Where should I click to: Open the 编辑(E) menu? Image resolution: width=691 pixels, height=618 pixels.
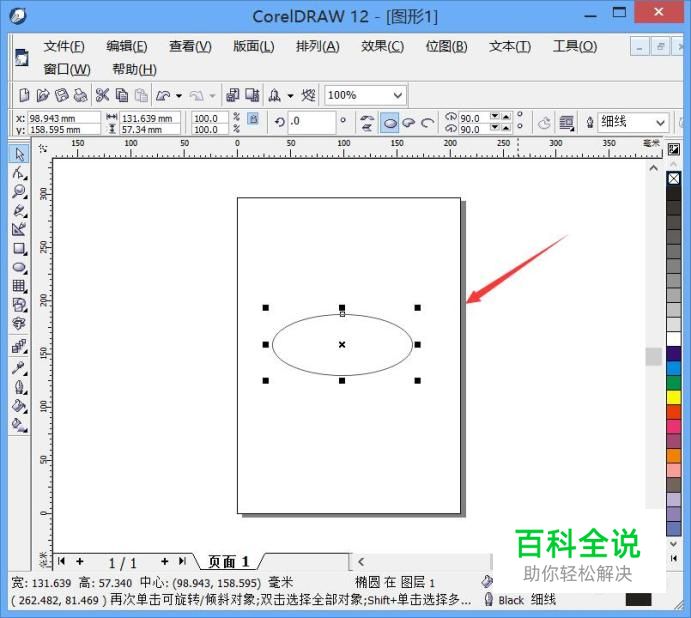[x=127, y=46]
